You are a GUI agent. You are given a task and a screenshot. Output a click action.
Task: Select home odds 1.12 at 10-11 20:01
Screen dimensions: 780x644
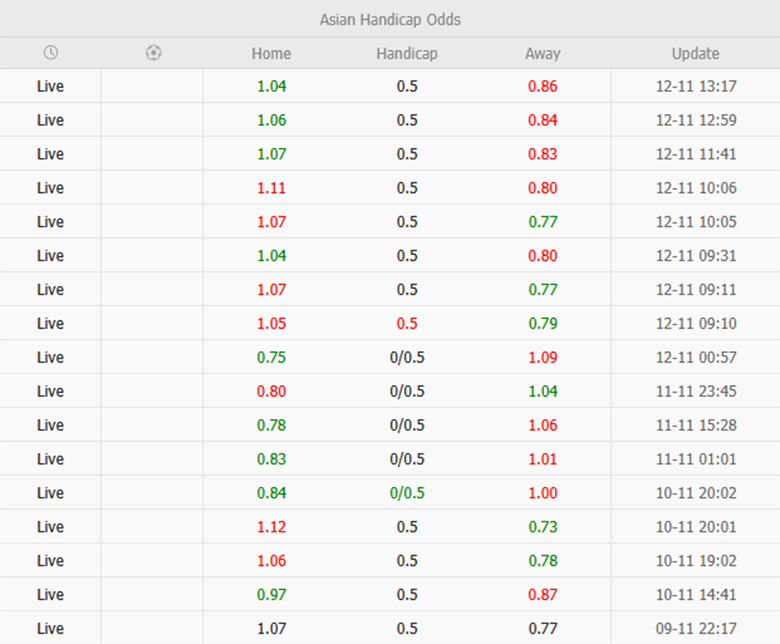(271, 527)
